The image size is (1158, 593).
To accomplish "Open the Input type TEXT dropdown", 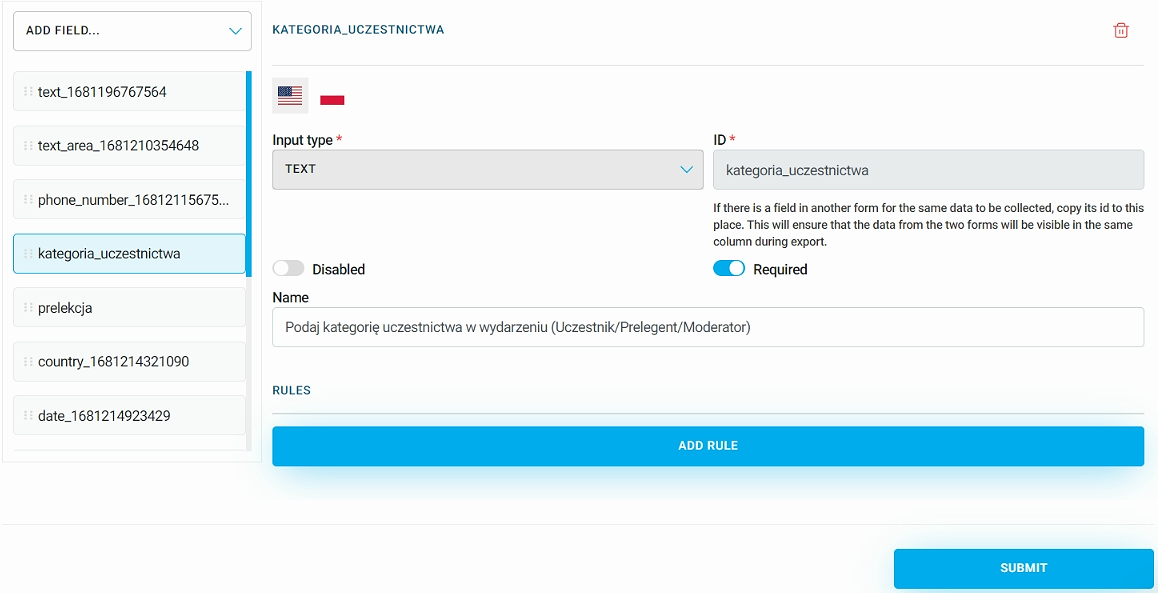I will (x=487, y=170).
